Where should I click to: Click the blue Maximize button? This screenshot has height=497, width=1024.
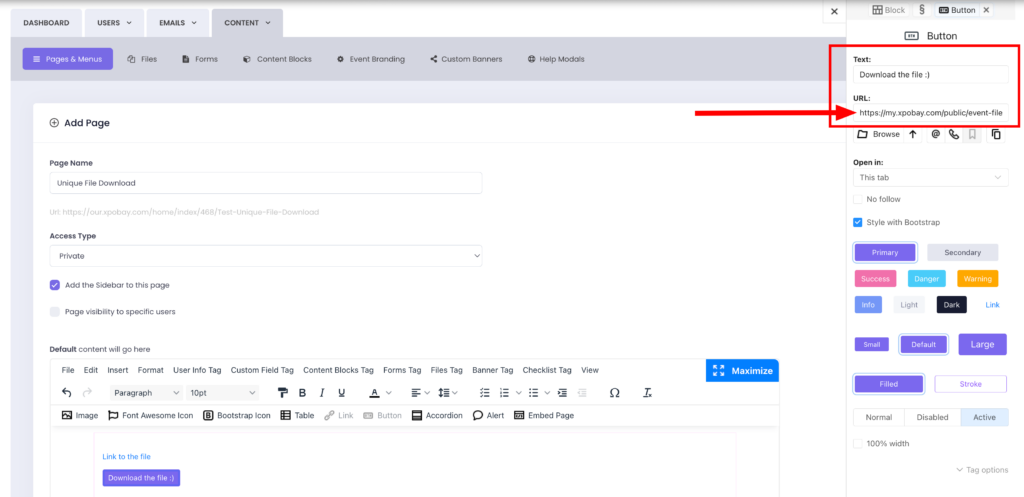pyautogui.click(x=742, y=371)
